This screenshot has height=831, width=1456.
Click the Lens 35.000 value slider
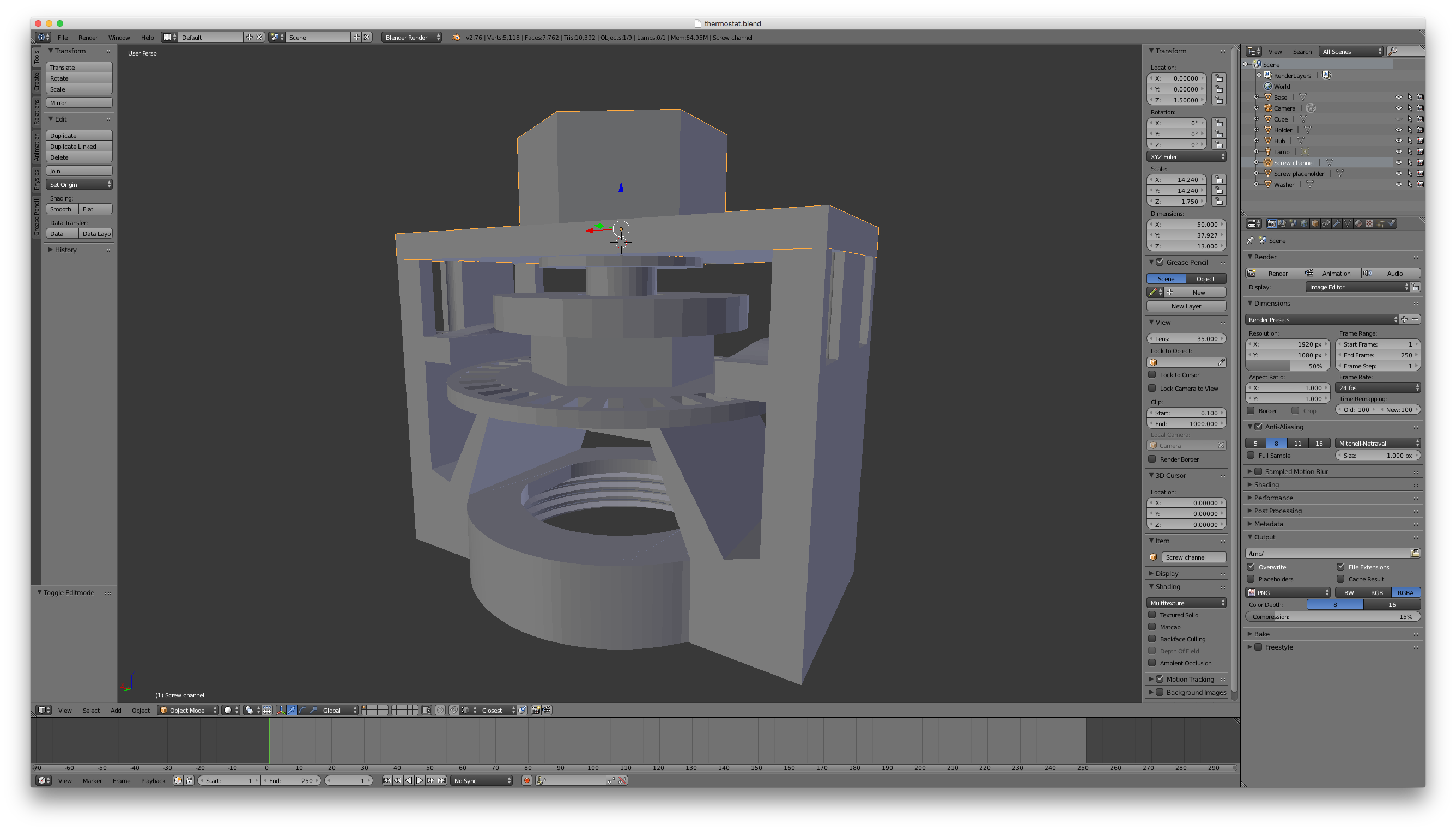click(1186, 338)
